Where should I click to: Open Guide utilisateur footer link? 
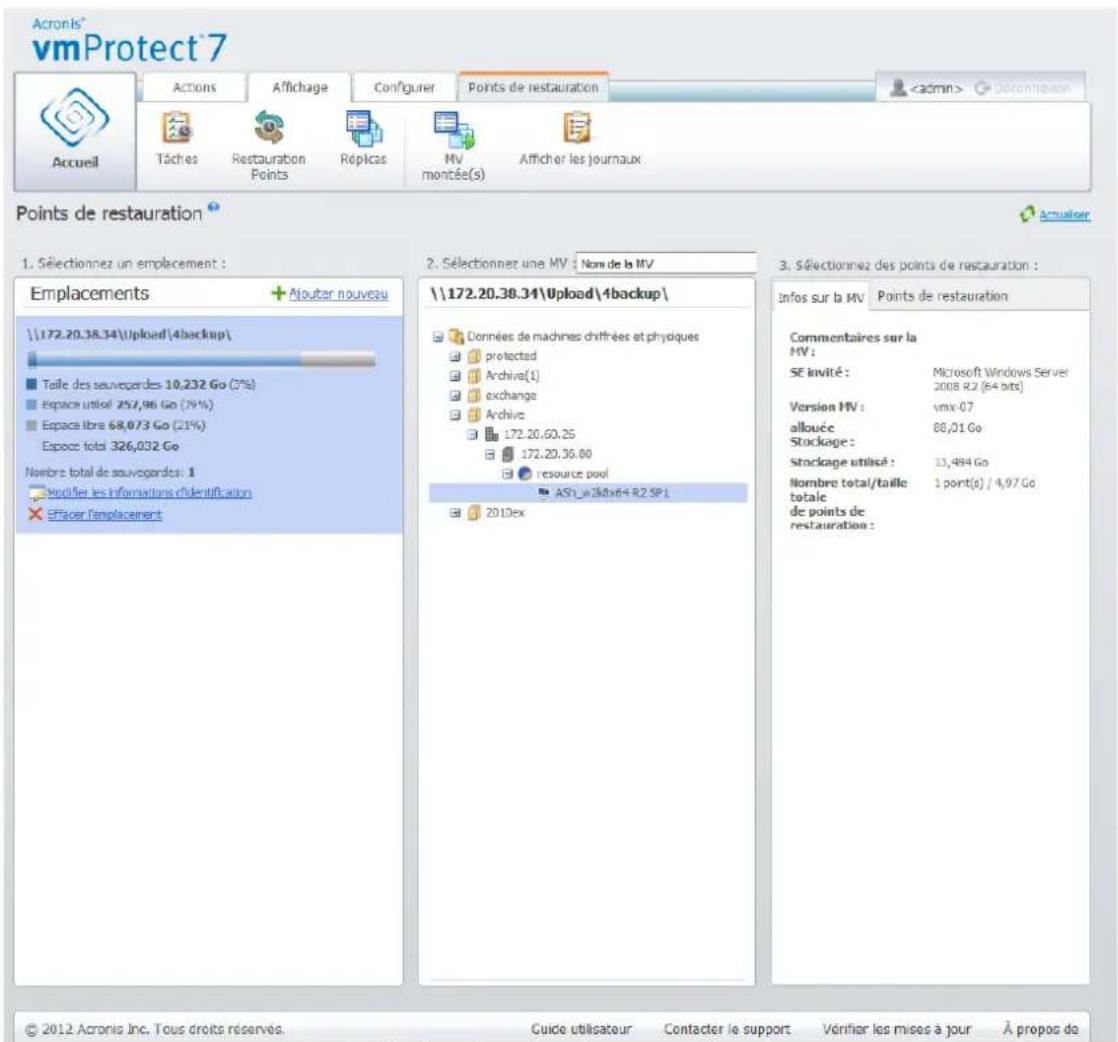[581, 1029]
